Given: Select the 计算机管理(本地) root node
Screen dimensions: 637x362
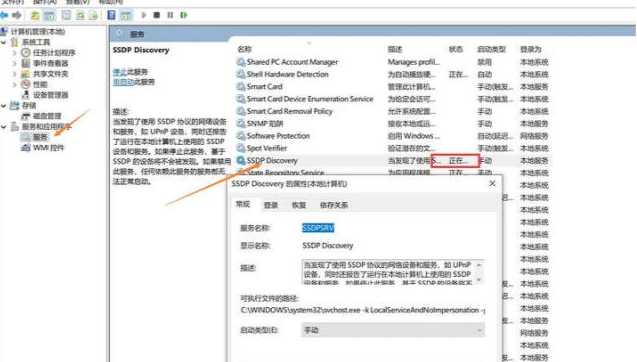Looking at the screenshot, I should point(37,32).
